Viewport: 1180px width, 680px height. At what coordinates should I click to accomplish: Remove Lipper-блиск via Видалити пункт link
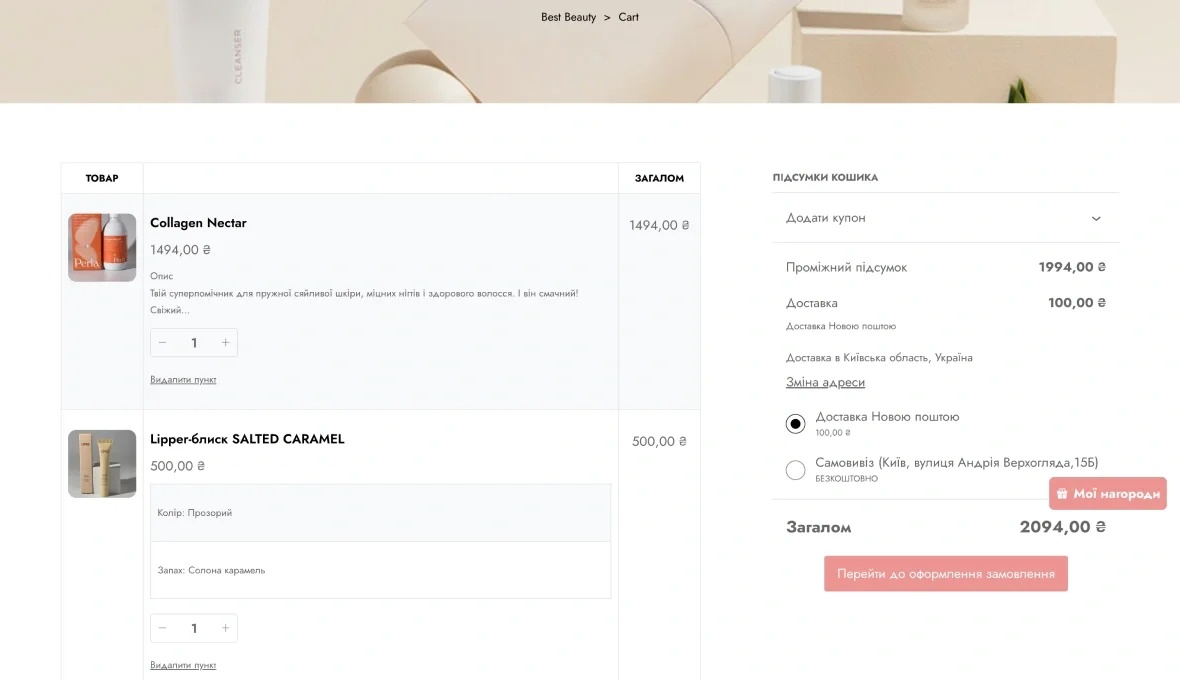click(183, 665)
